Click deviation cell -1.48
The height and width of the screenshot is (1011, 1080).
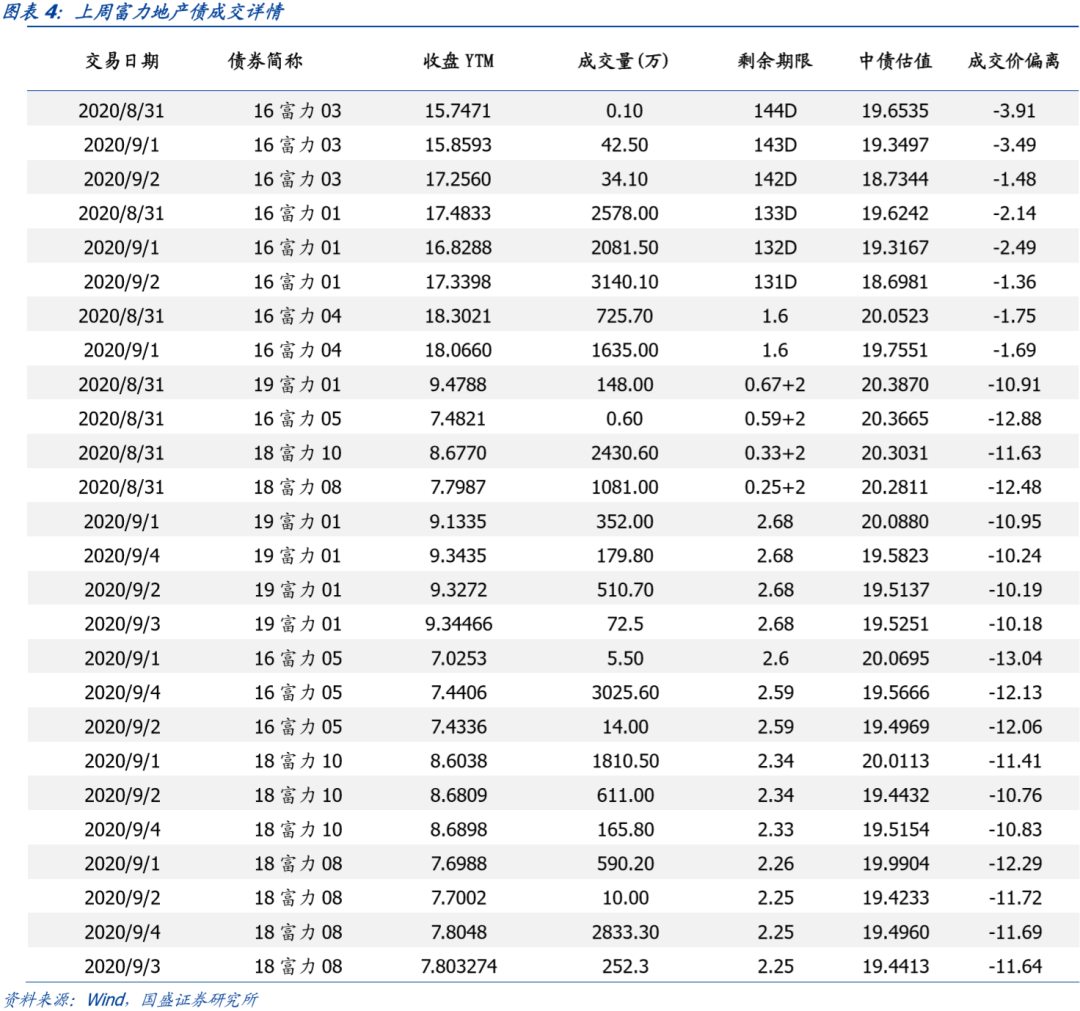(1014, 180)
